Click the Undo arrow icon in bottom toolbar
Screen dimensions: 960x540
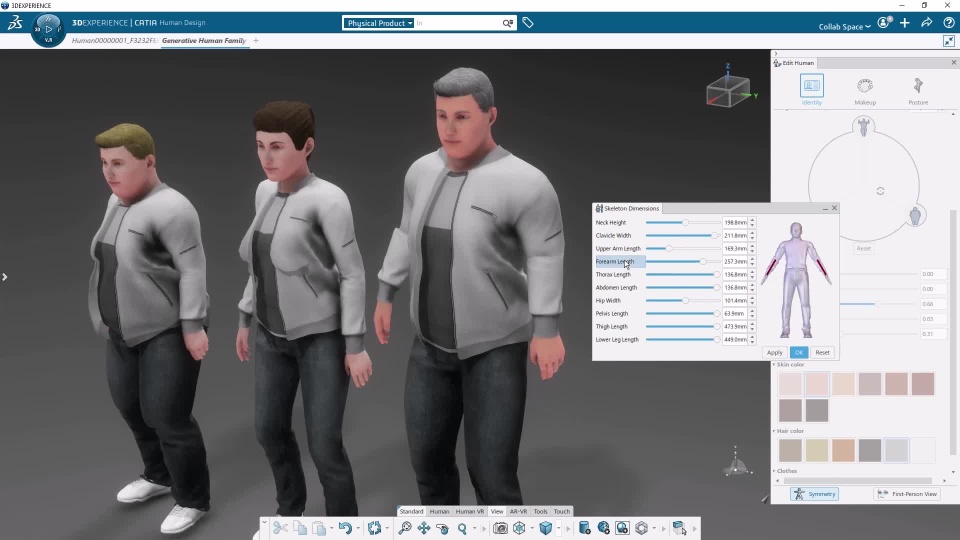click(345, 528)
